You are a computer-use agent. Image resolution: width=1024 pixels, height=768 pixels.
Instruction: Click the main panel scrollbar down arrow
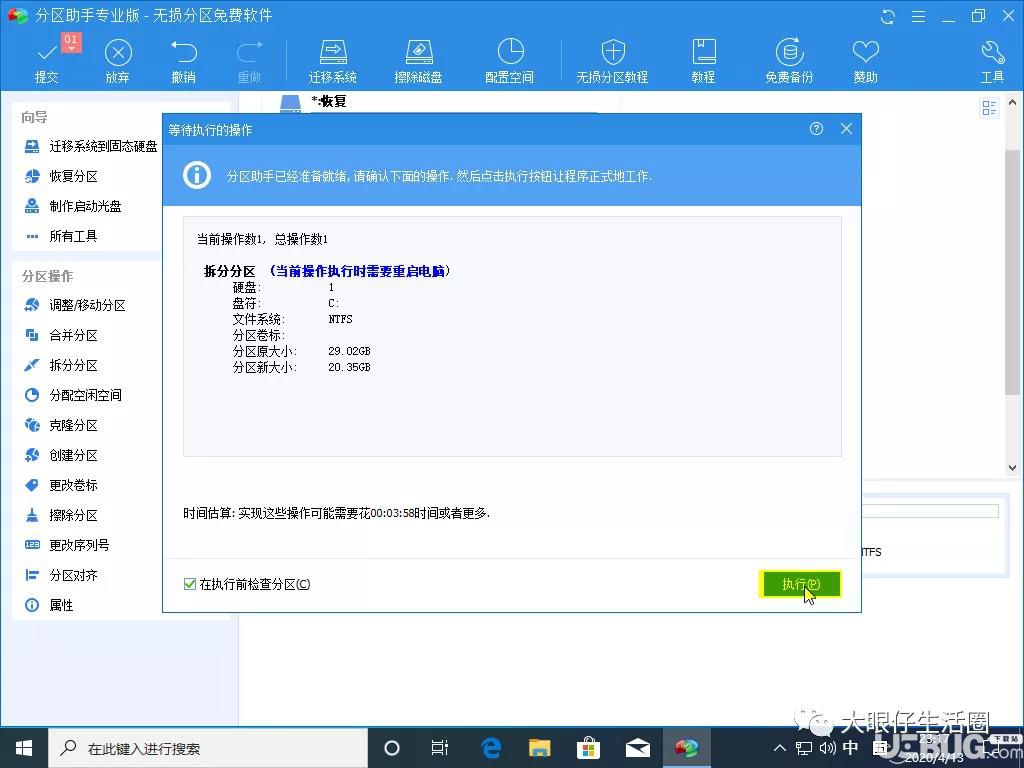[1012, 468]
